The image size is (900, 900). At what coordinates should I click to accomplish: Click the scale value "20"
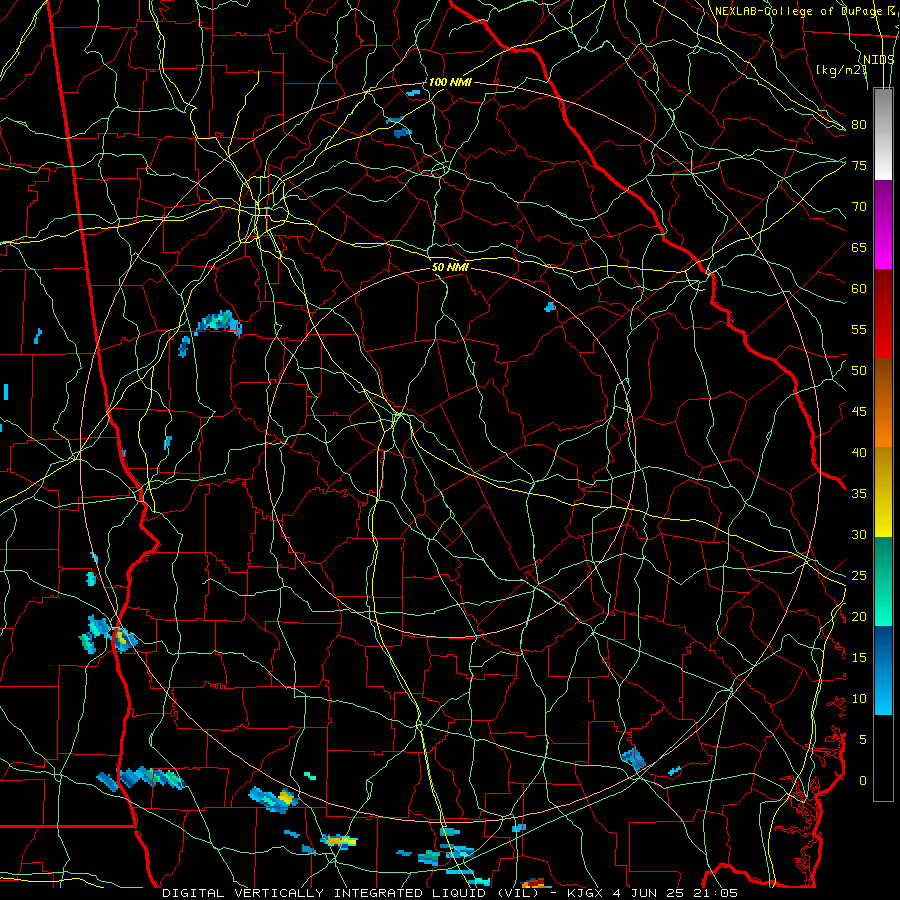(x=859, y=616)
